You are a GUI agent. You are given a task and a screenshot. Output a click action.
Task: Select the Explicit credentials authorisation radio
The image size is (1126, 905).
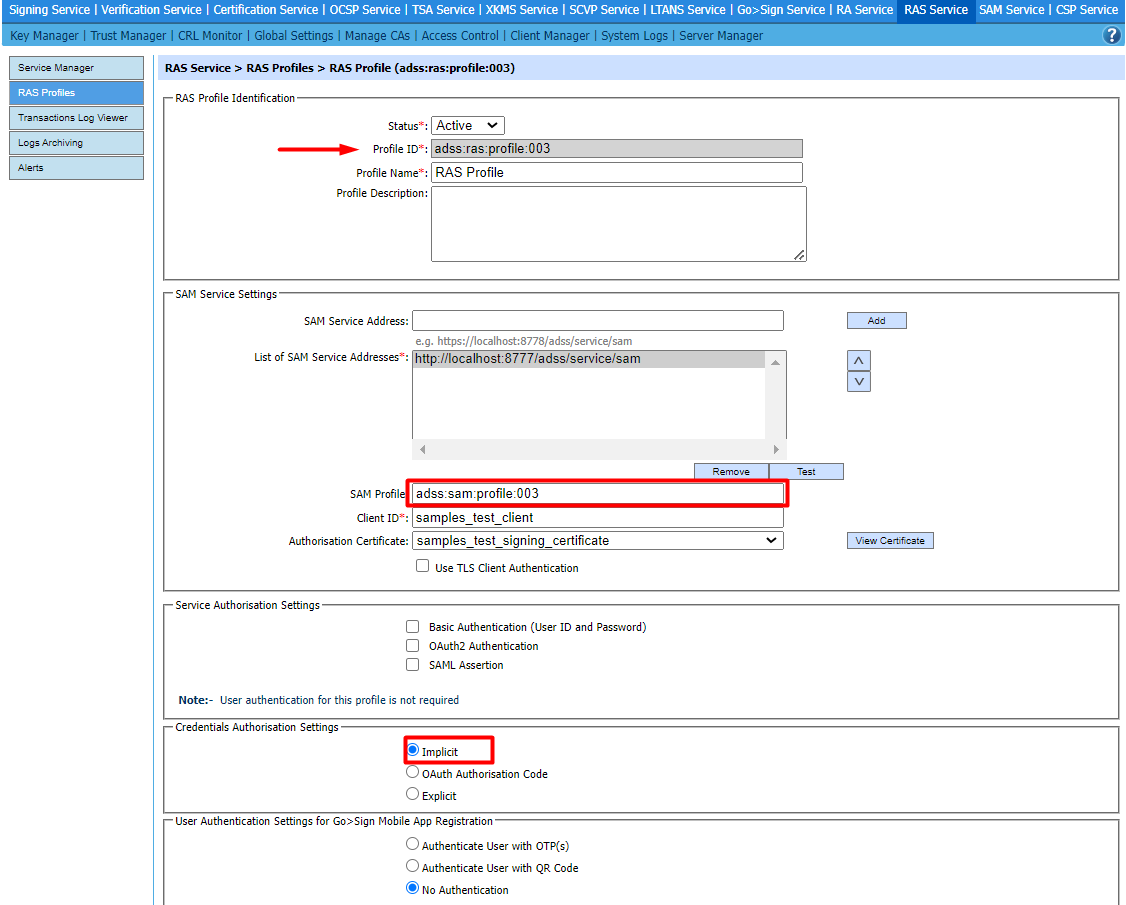pyautogui.click(x=412, y=794)
